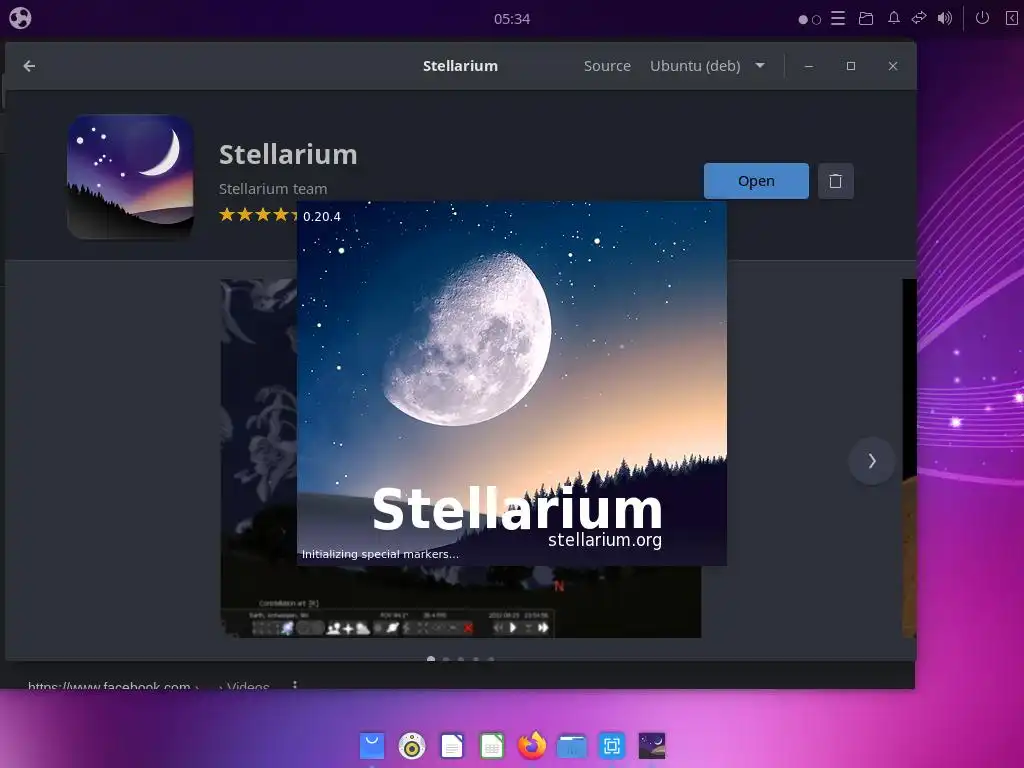This screenshot has height=768, width=1024.
Task: Open the volume speaker icon in panel
Action: point(944,18)
